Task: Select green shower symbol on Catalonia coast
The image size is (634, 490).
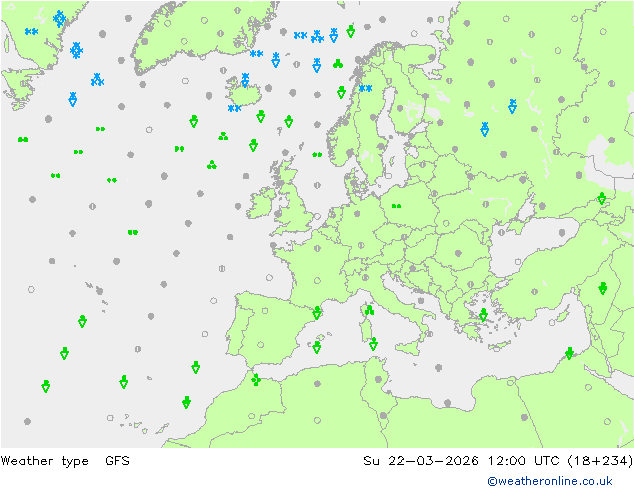Action: click(317, 313)
